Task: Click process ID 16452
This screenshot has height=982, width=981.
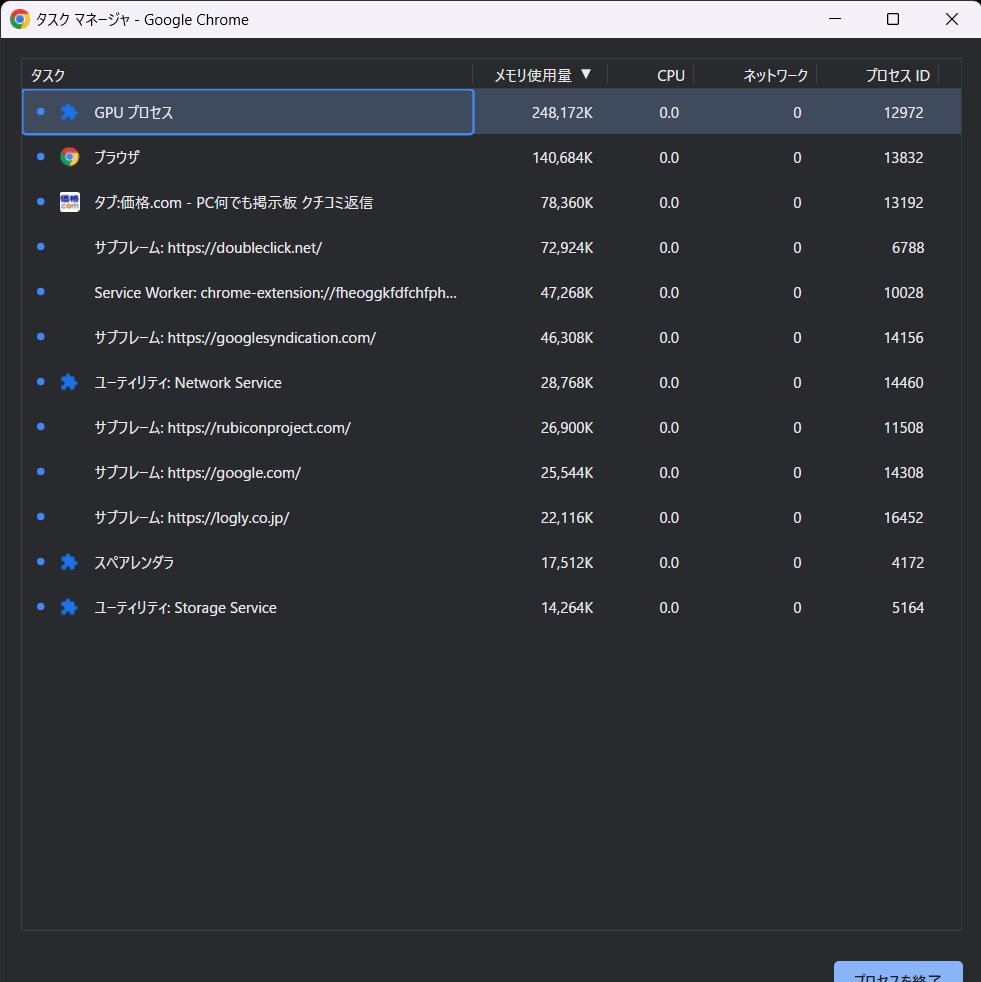Action: [903, 518]
